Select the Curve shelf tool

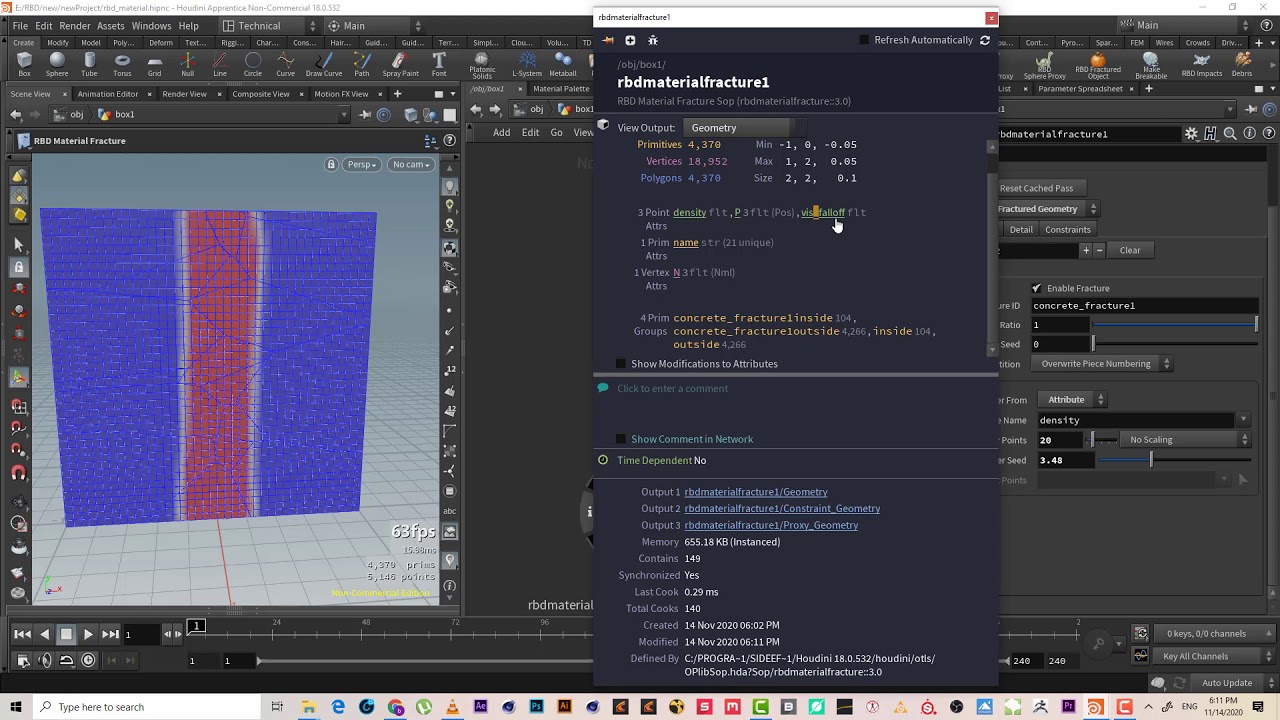(285, 66)
